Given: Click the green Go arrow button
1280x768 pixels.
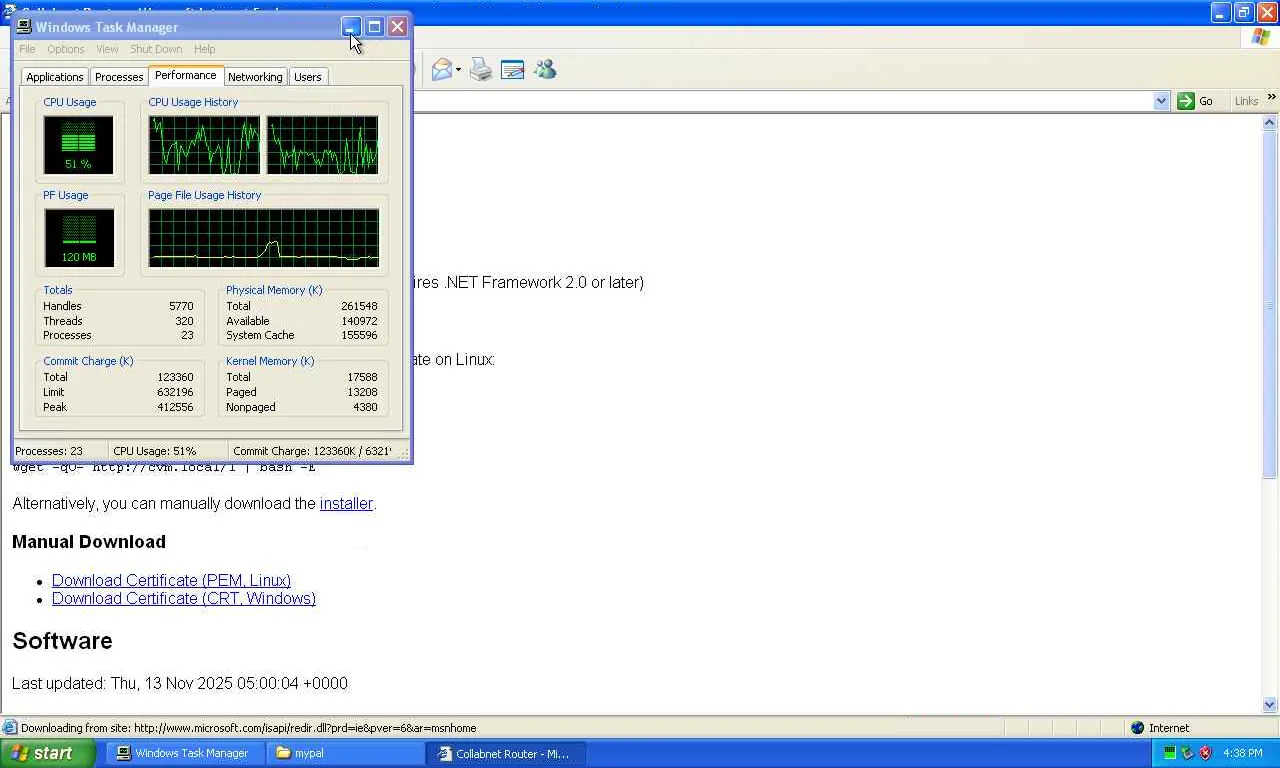Looking at the screenshot, I should pyautogui.click(x=1186, y=100).
